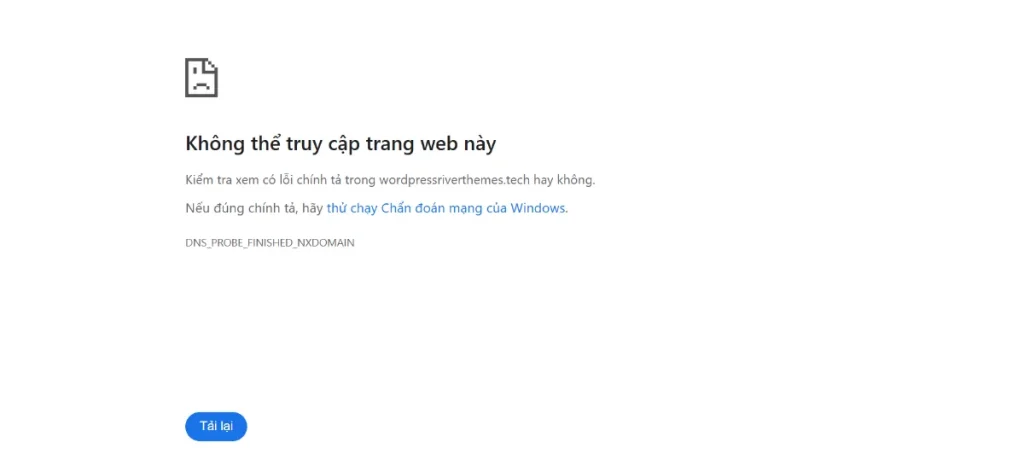Click the word 'DNS_PROBE' in the error code

coord(214,242)
